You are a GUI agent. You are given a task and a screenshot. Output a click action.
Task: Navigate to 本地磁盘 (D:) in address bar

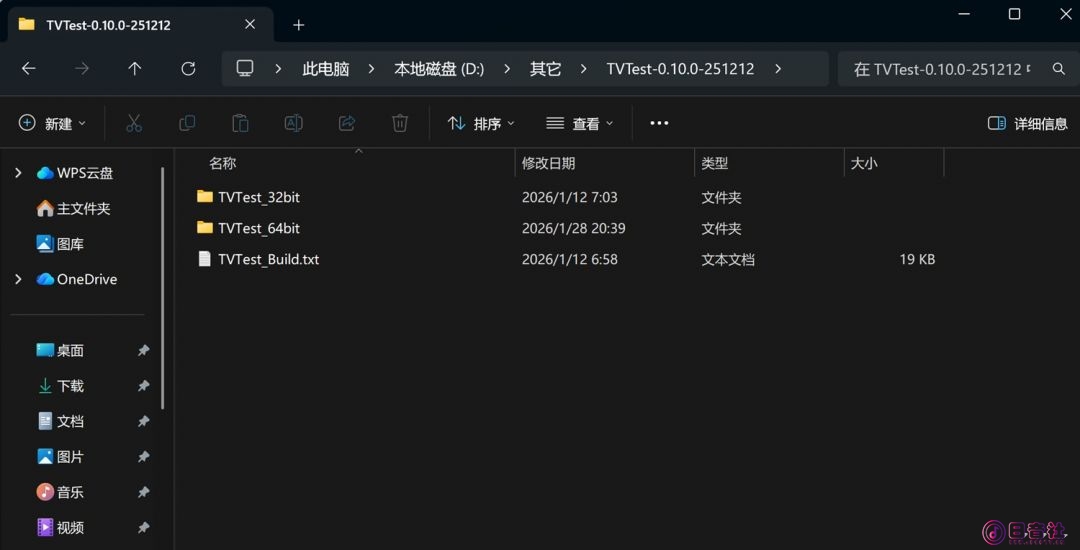click(x=439, y=69)
